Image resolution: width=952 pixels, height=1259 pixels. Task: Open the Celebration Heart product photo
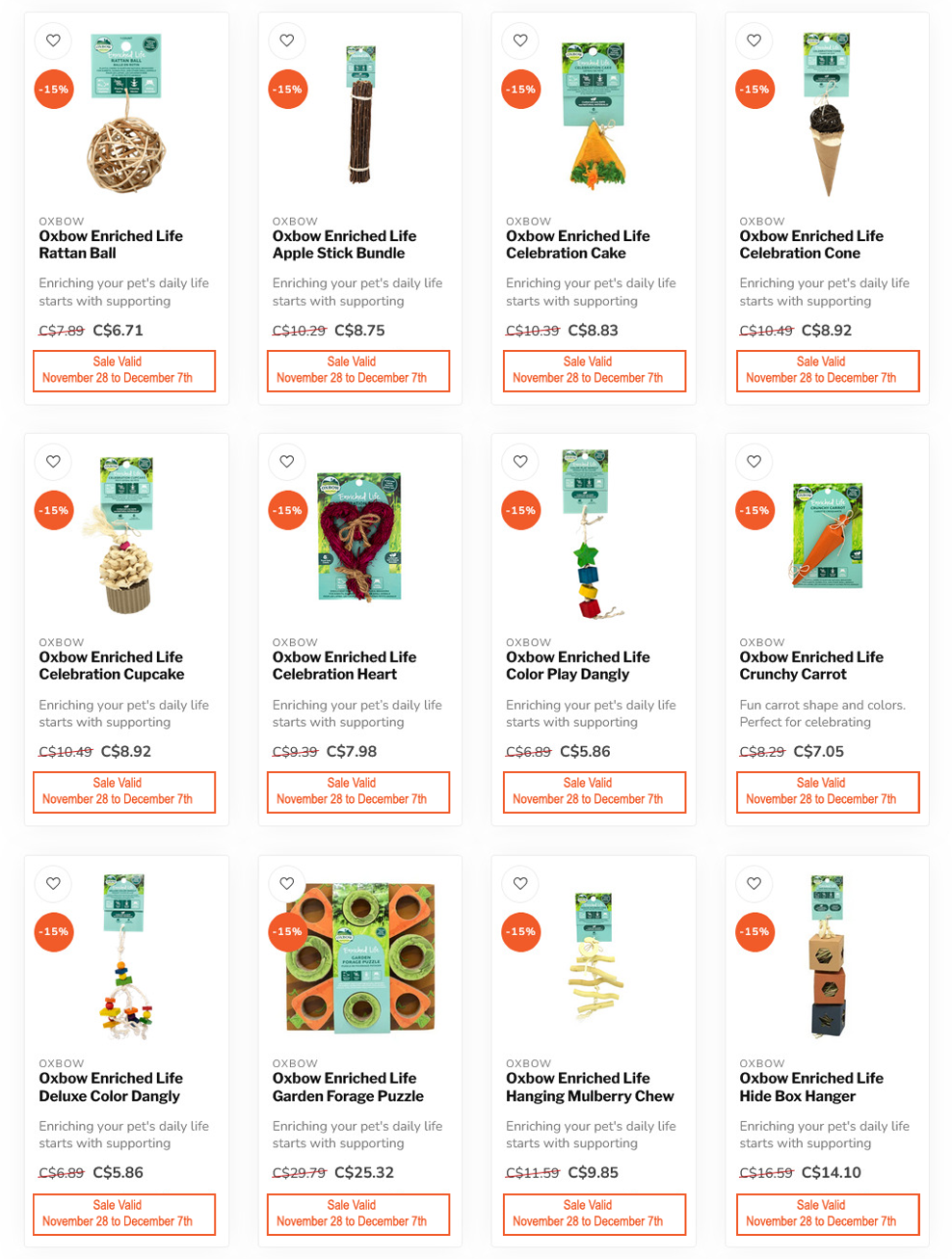359,536
